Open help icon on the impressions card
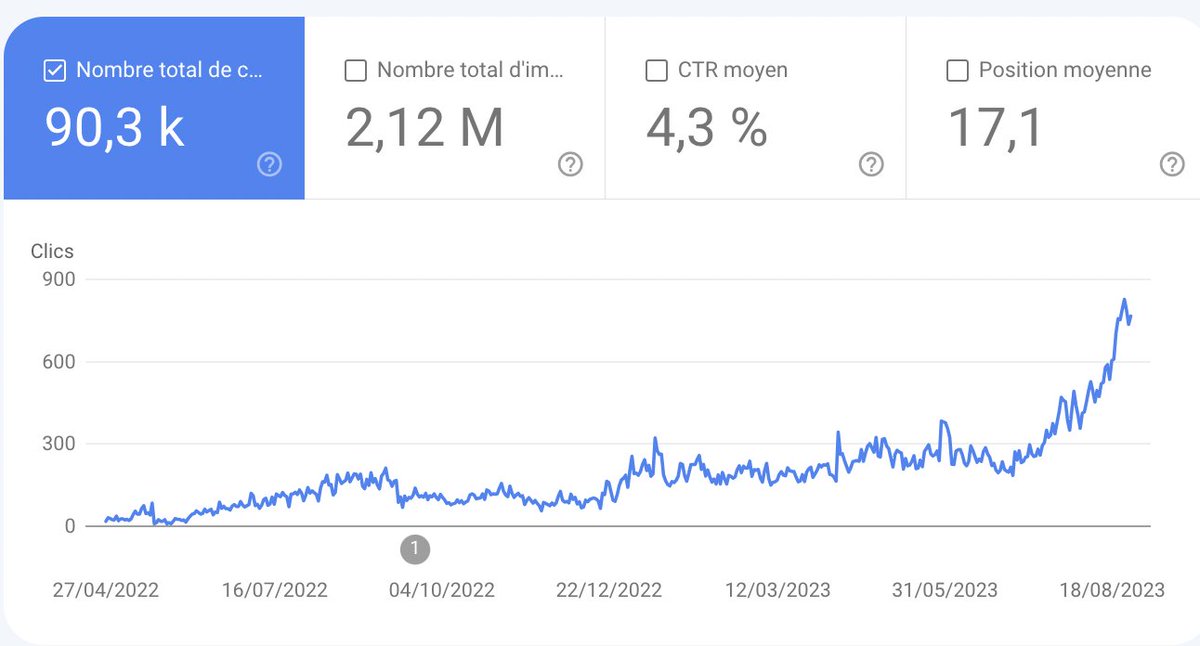The height and width of the screenshot is (646, 1200). pos(570,165)
